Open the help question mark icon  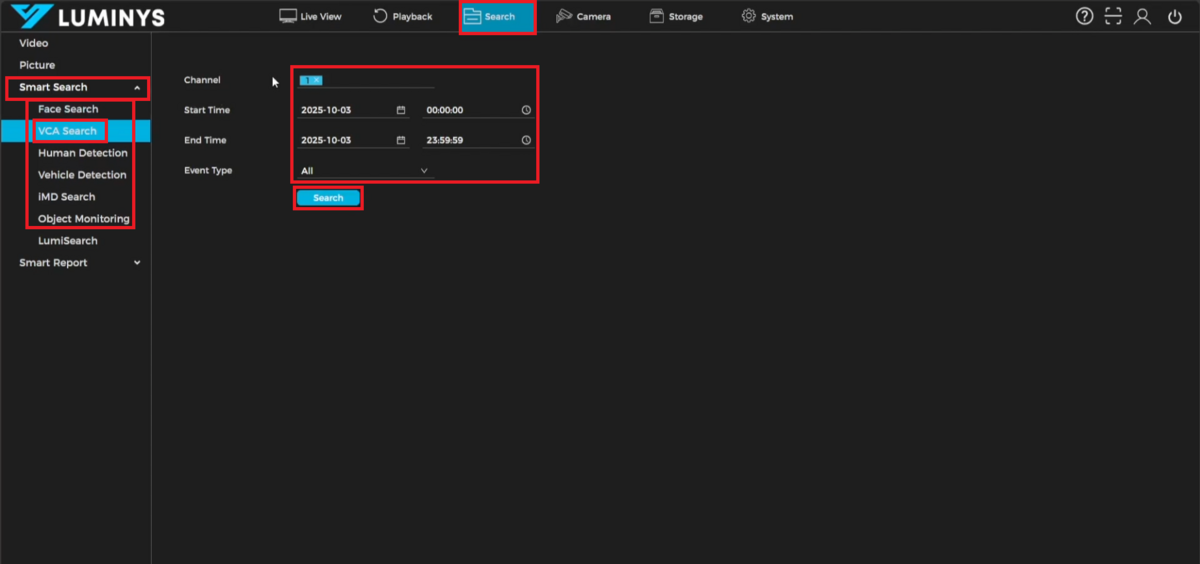(1084, 16)
